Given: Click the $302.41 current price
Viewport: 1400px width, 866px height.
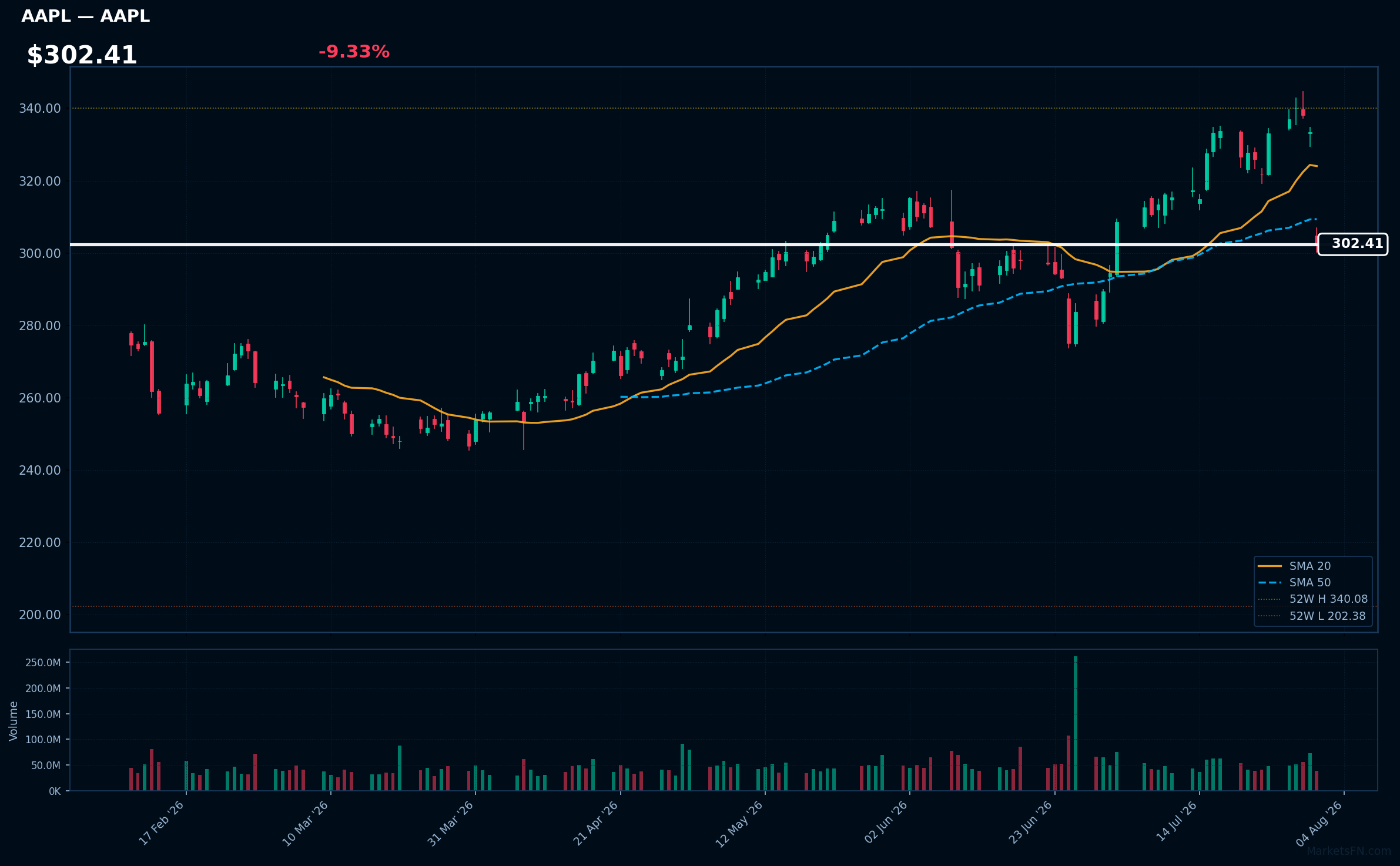Looking at the screenshot, I should click(82, 55).
